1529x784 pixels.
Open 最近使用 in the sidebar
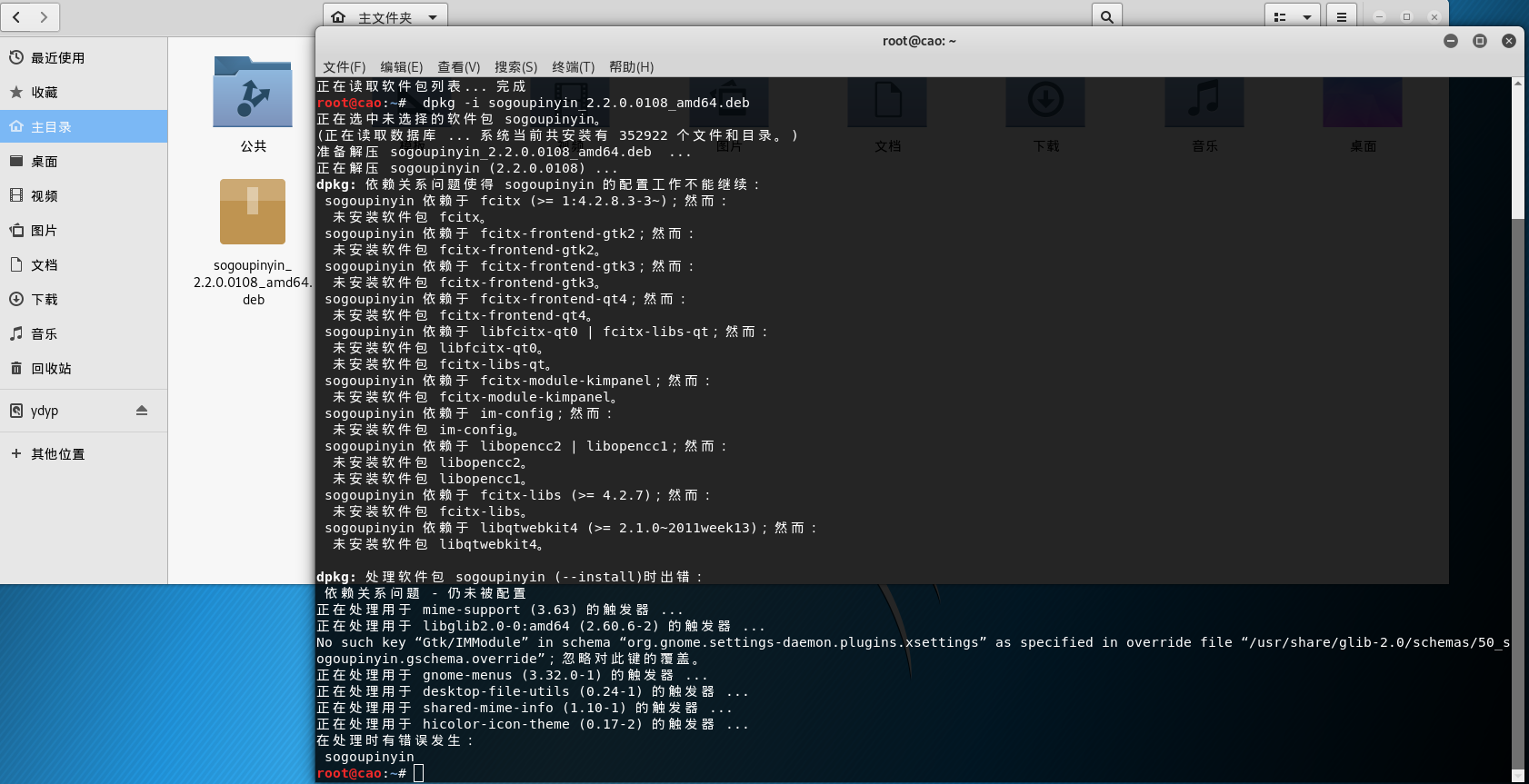click(84, 58)
